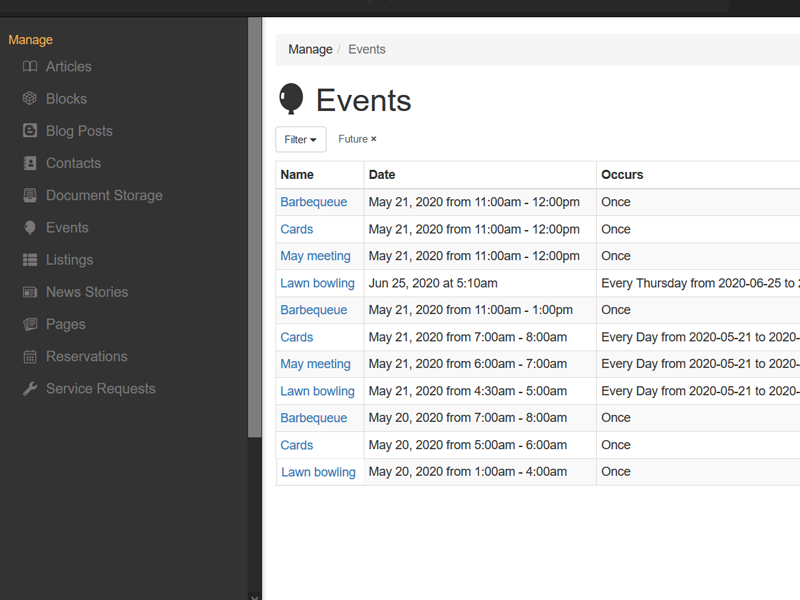Click the Document Storage drive icon
Screen dimensions: 800x600
[x=30, y=195]
